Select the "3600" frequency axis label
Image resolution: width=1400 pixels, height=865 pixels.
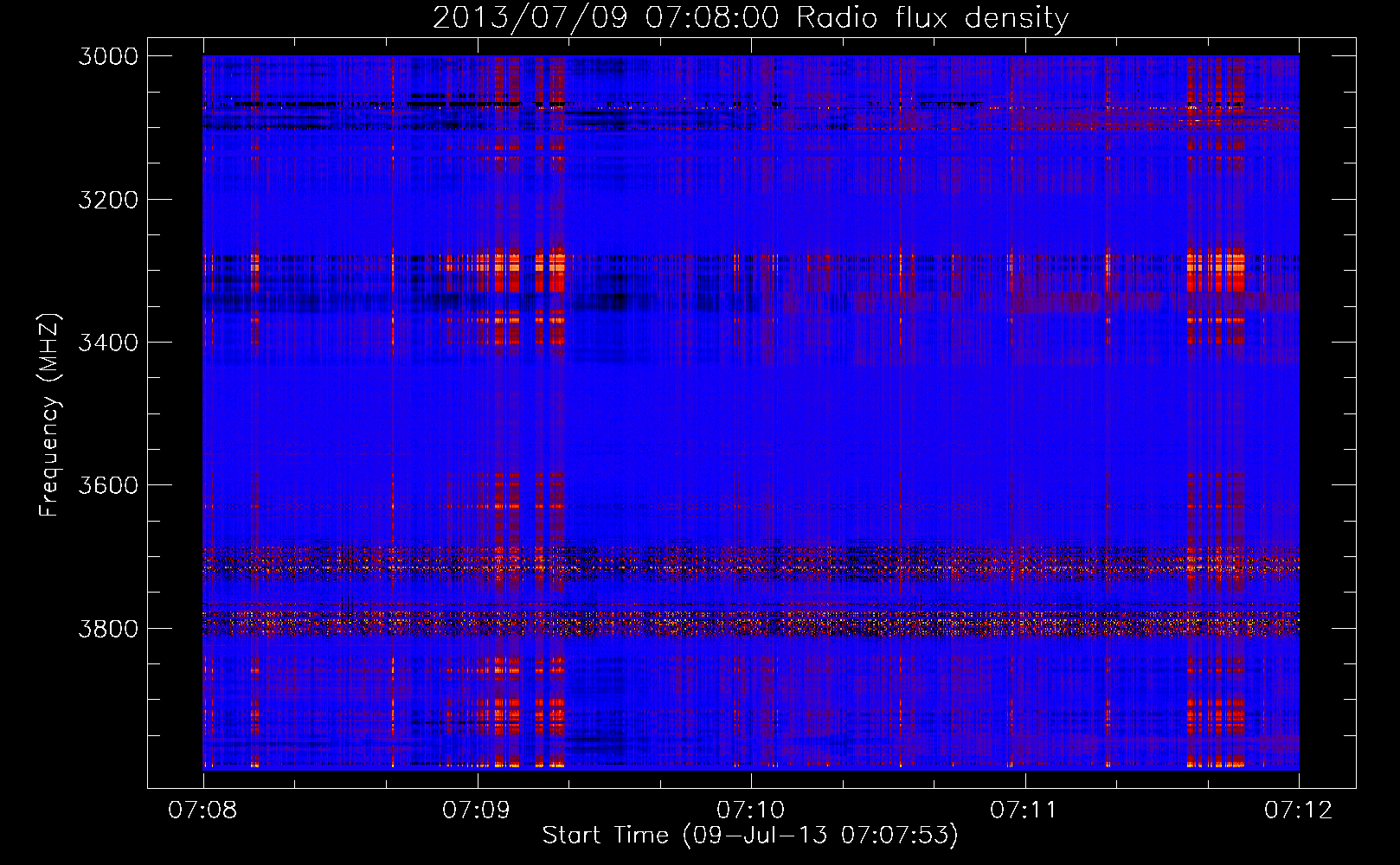coord(108,485)
